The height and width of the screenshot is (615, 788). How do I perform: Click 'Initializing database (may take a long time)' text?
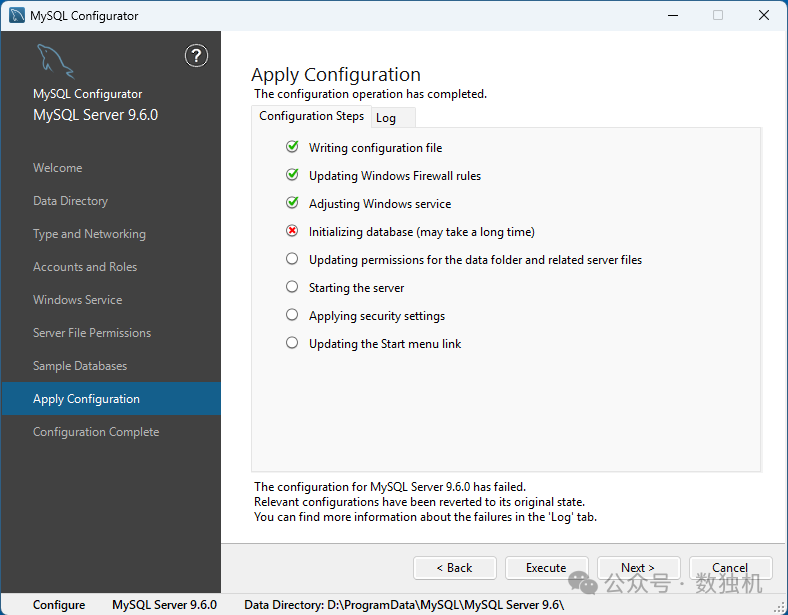click(x=422, y=232)
